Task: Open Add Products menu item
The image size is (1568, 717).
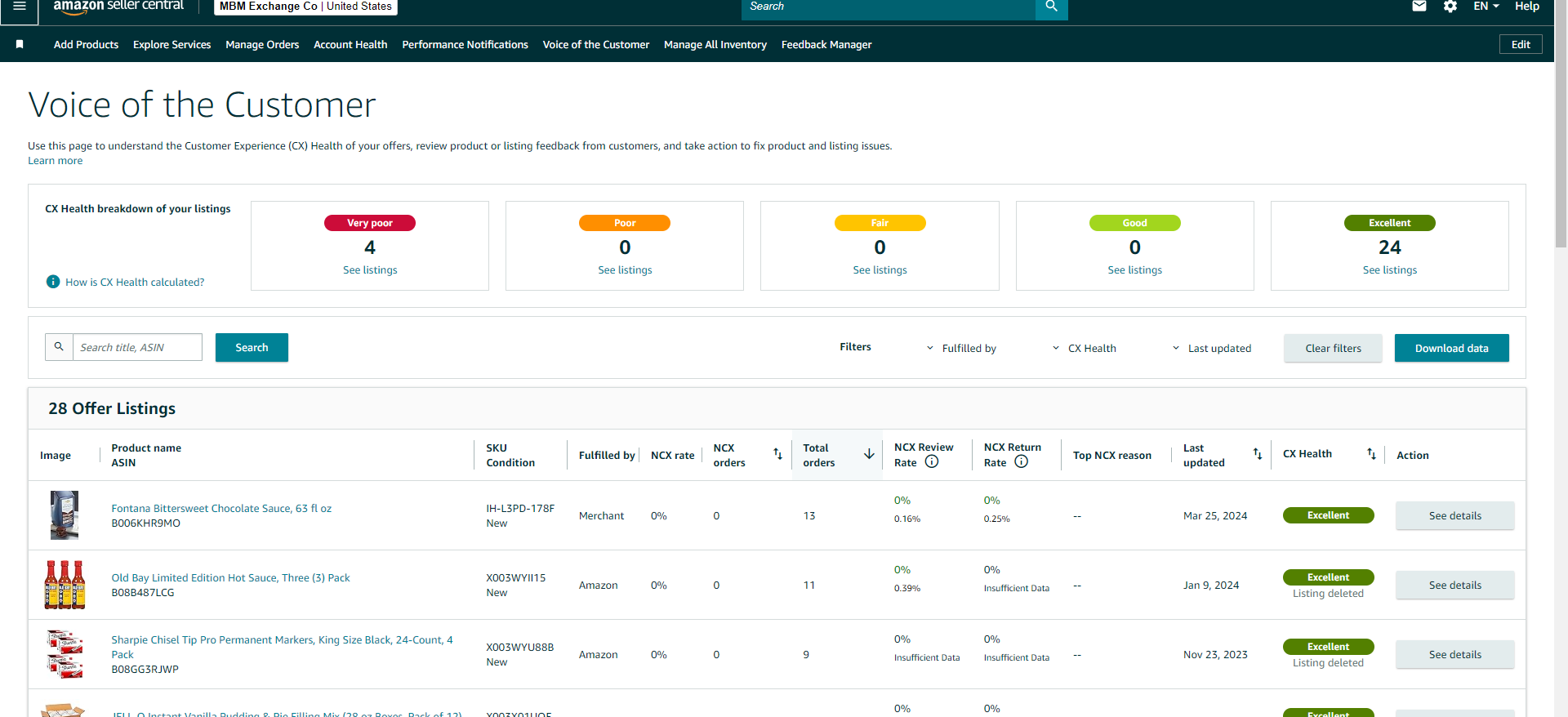Action: click(86, 44)
